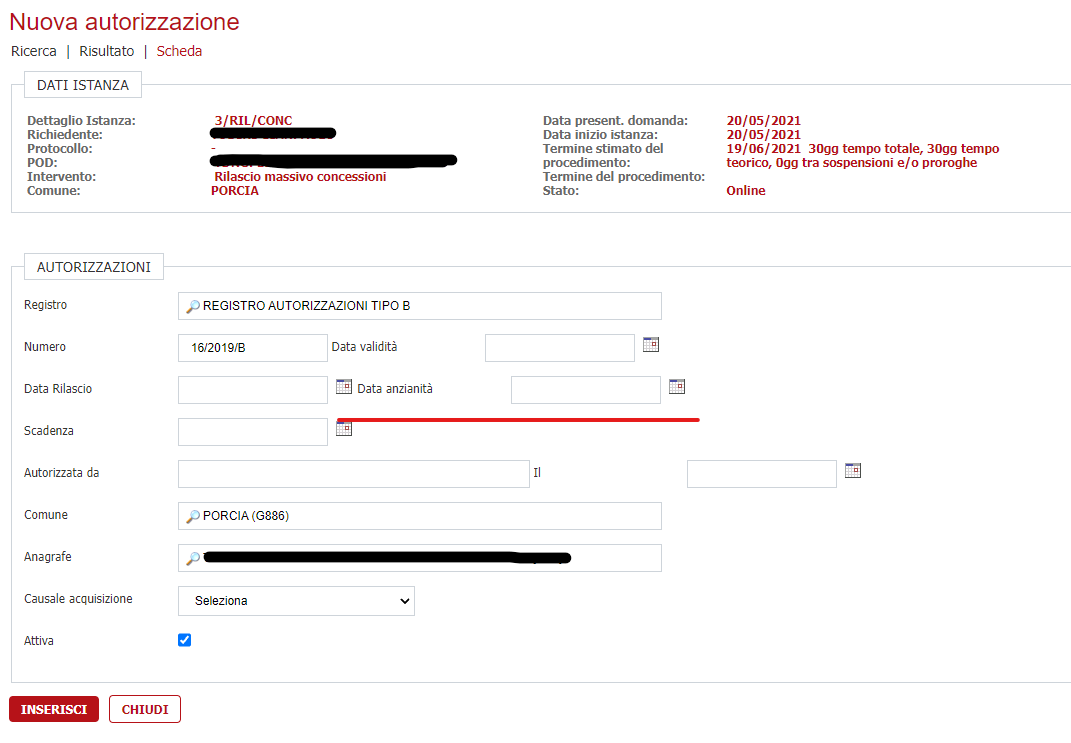Click the magnifier icon in the Registro field

191,304
